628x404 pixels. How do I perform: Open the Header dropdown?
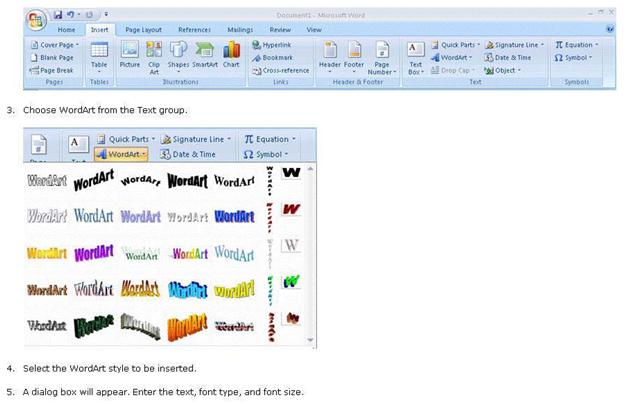[x=330, y=57]
